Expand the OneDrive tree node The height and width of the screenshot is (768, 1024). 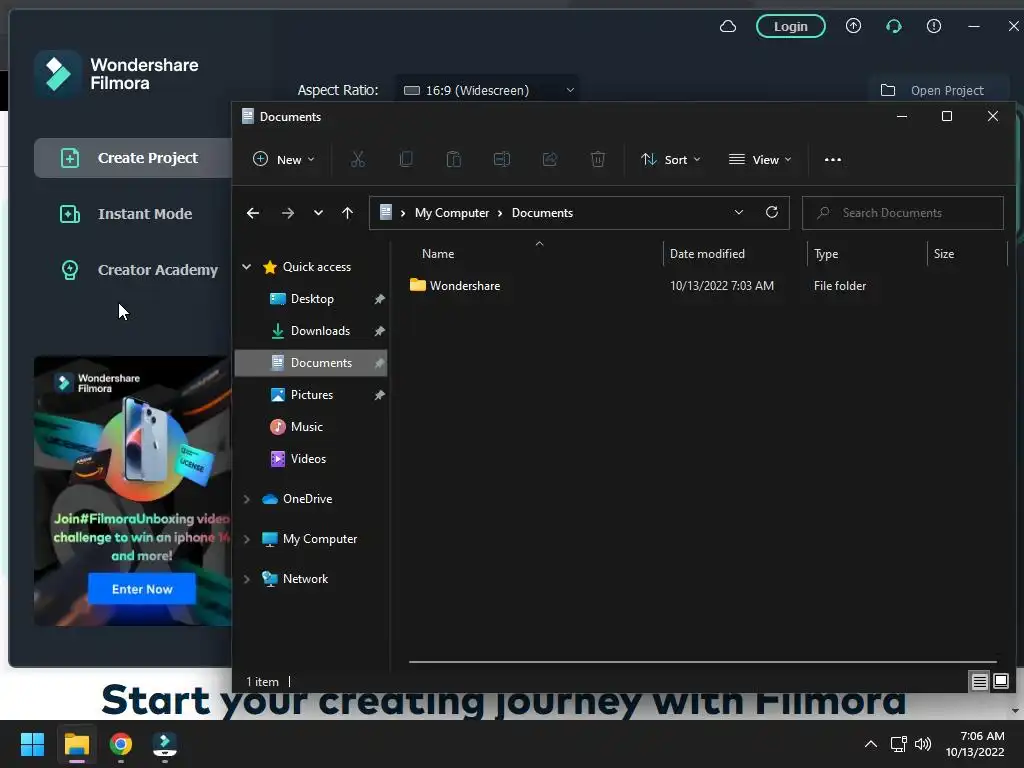pyautogui.click(x=247, y=499)
